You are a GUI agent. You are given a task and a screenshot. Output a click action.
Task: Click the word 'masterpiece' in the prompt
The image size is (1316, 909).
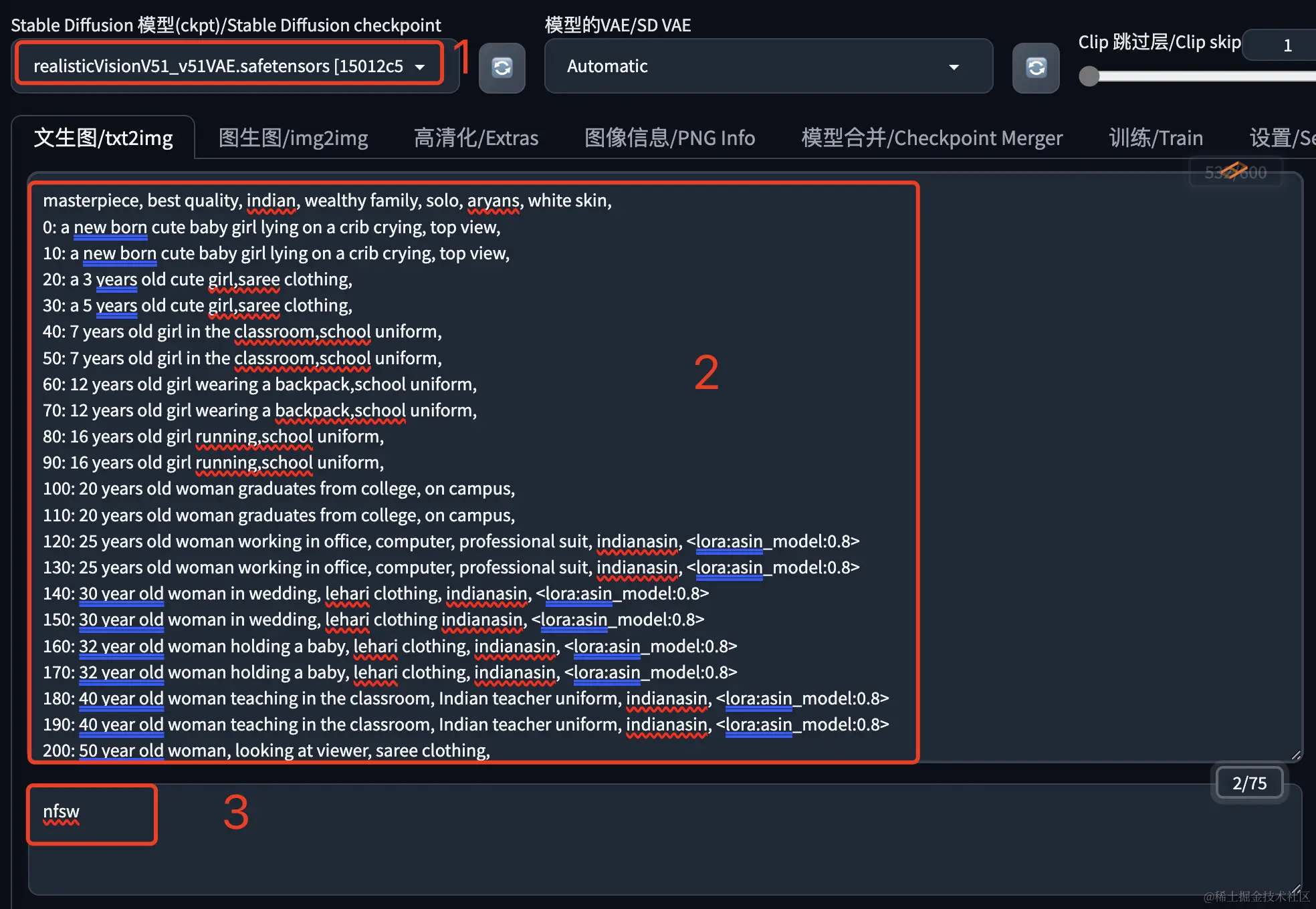tap(90, 201)
